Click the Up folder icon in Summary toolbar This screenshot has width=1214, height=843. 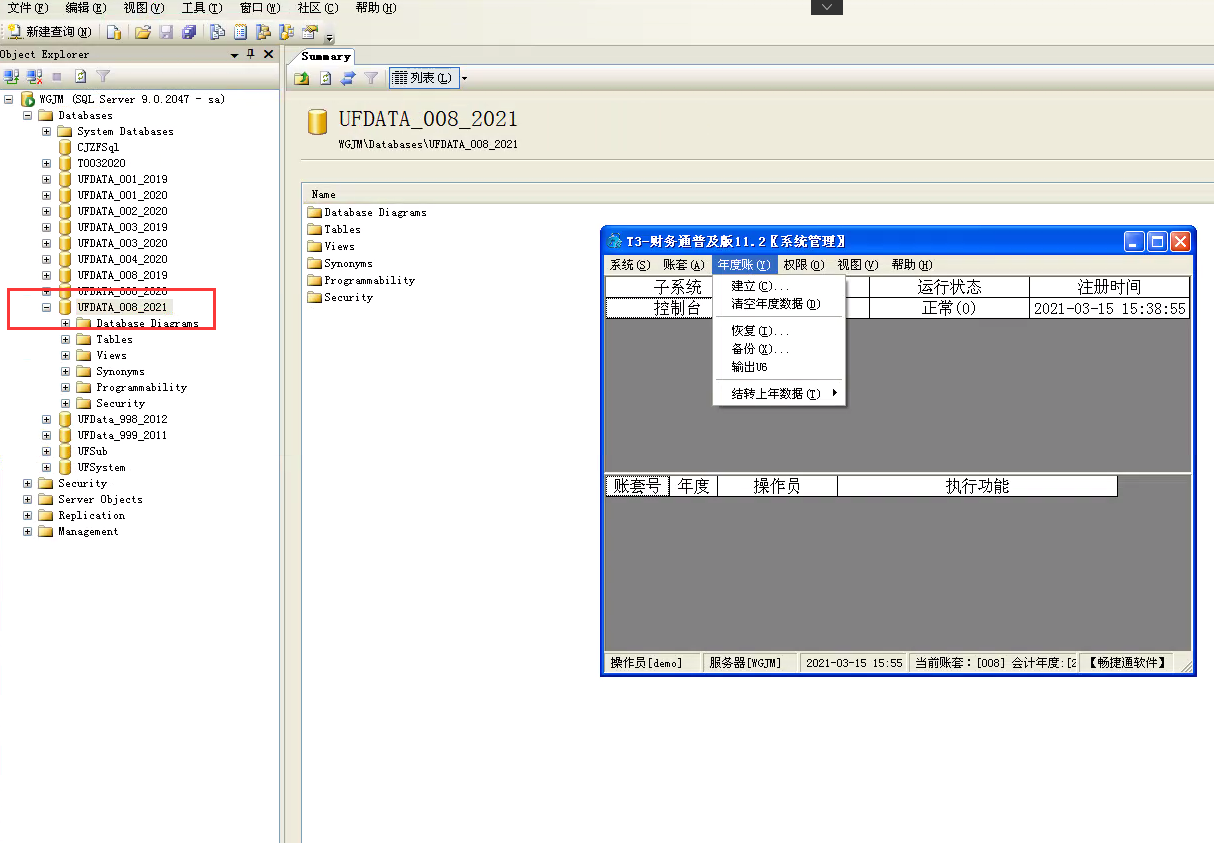tap(301, 78)
